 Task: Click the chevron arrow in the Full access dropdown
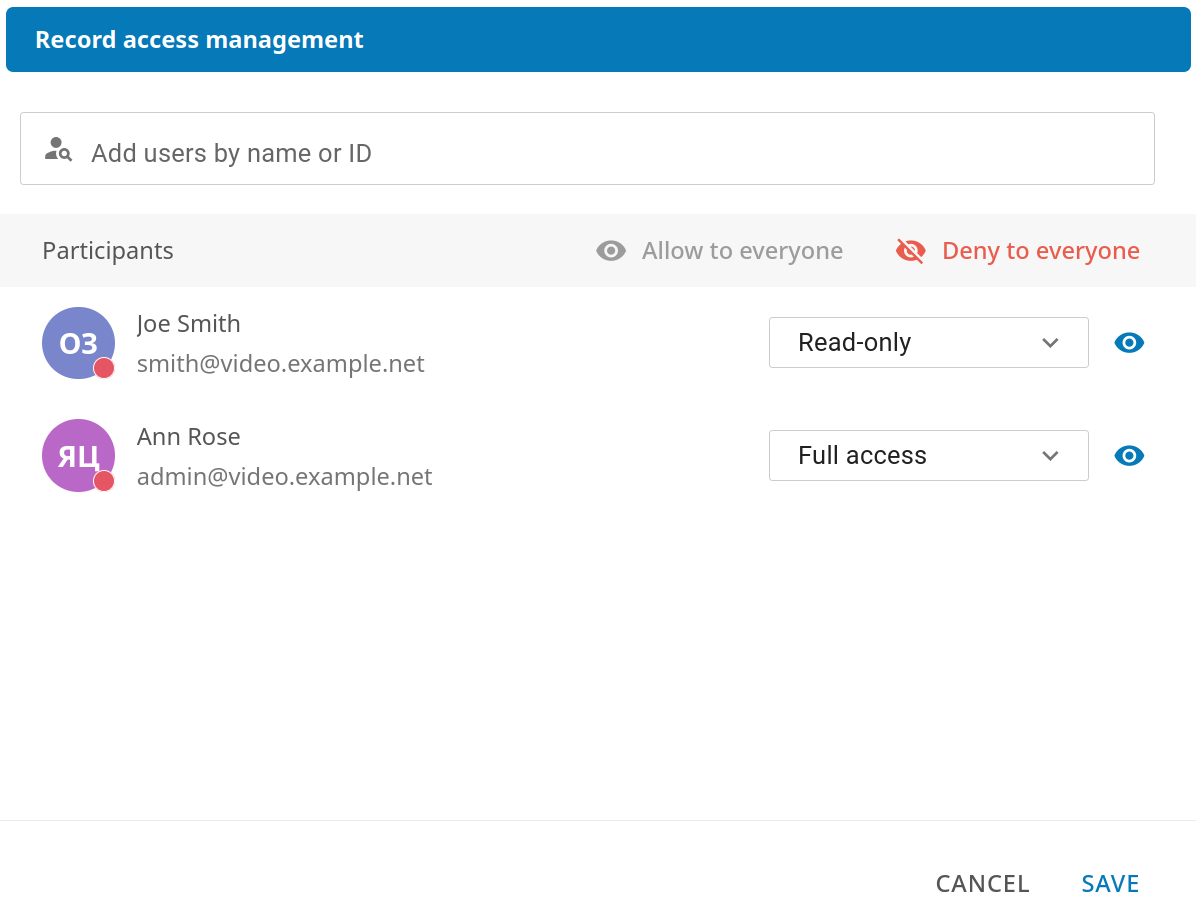tap(1050, 456)
